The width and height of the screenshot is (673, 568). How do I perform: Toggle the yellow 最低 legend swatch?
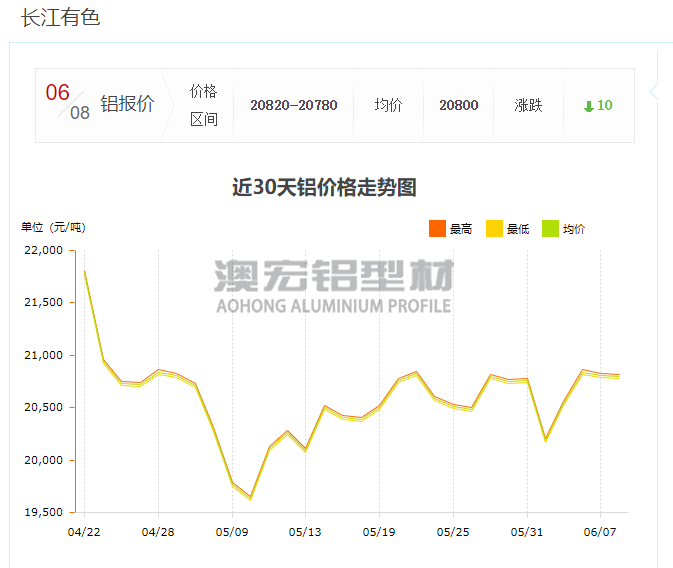coord(494,228)
